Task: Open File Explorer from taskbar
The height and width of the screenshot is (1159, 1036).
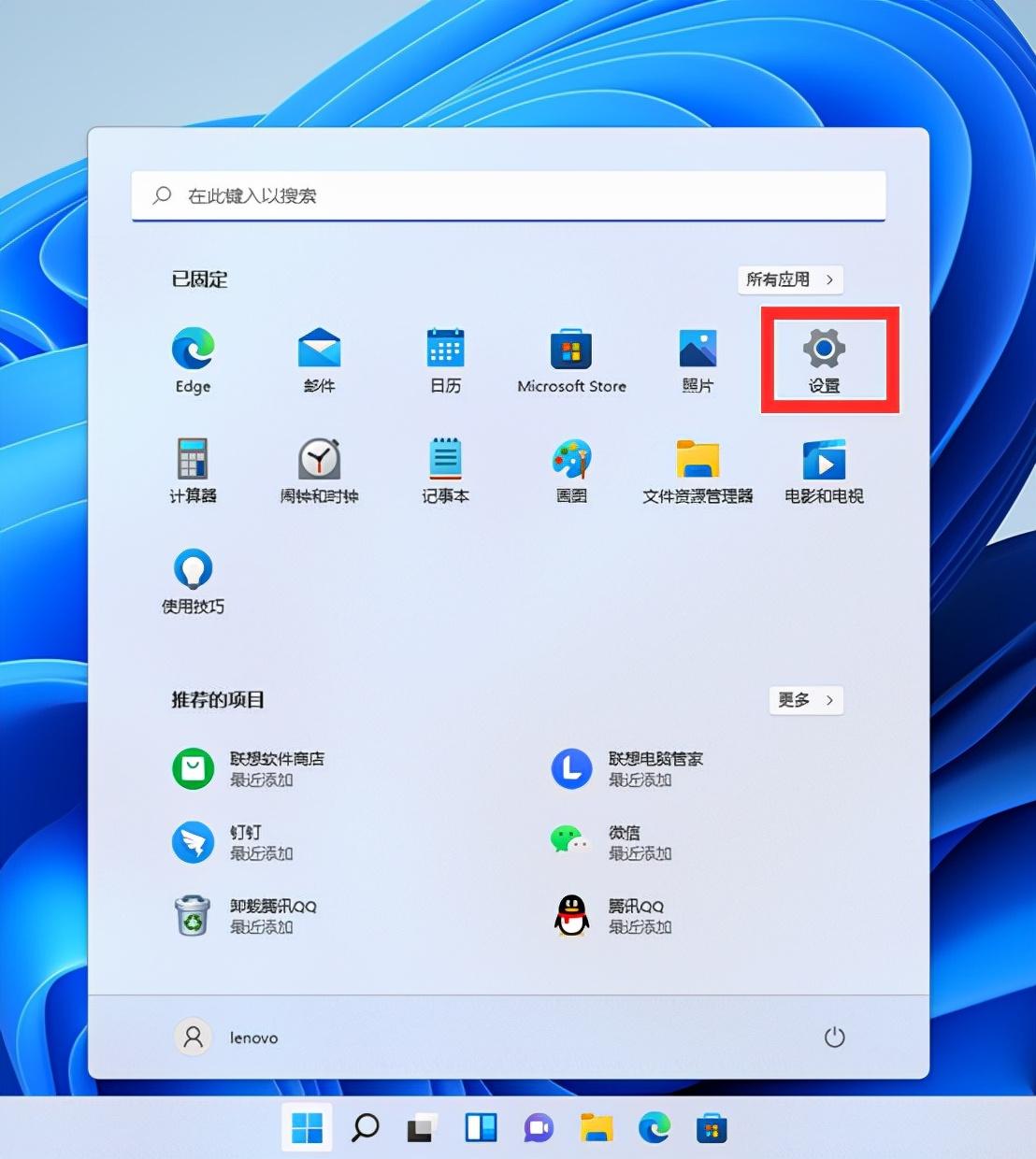Action: (x=597, y=1128)
